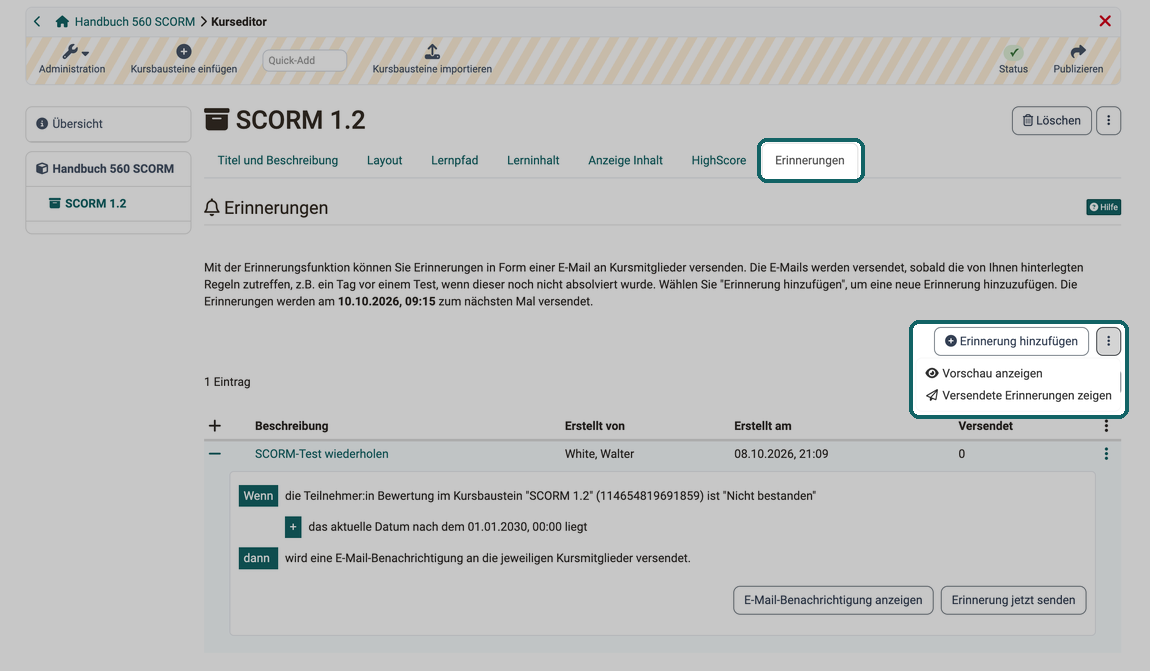Expand all rows with table header plus
Image resolution: width=1150 pixels, height=671 pixels.
pyautogui.click(x=215, y=425)
